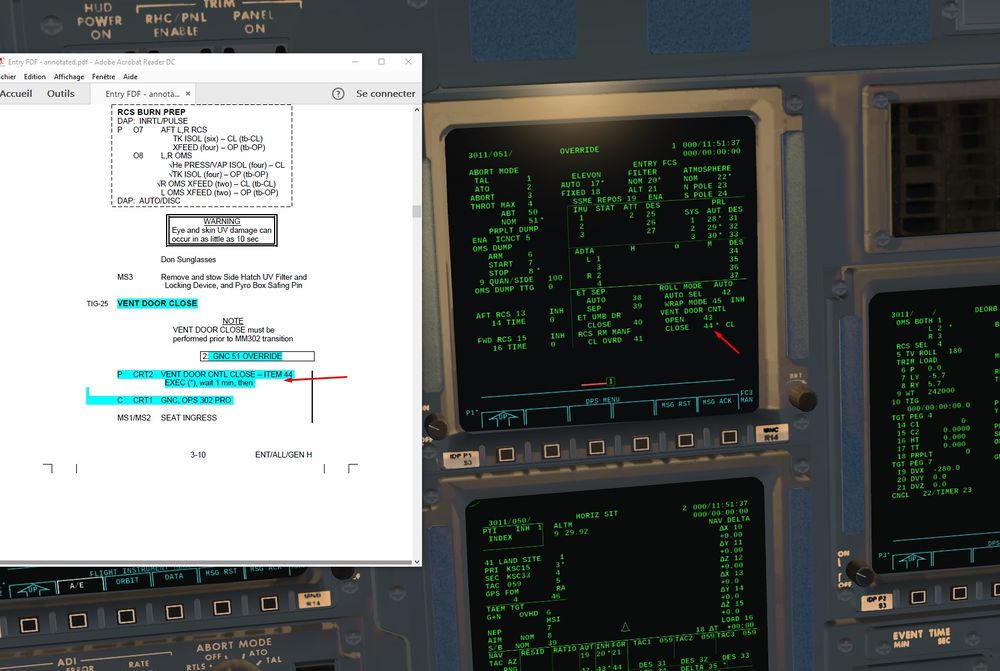Screen dimensions: 1000x671
Task: Click the WARNING box title in PDF
Action: point(221,221)
